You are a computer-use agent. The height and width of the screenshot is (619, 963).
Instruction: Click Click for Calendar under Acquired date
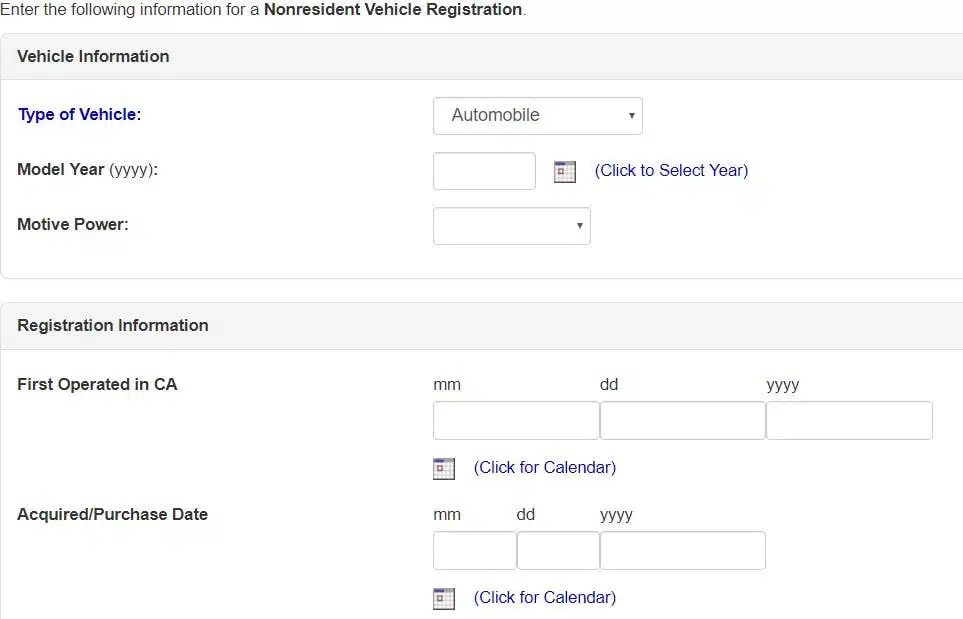point(544,597)
